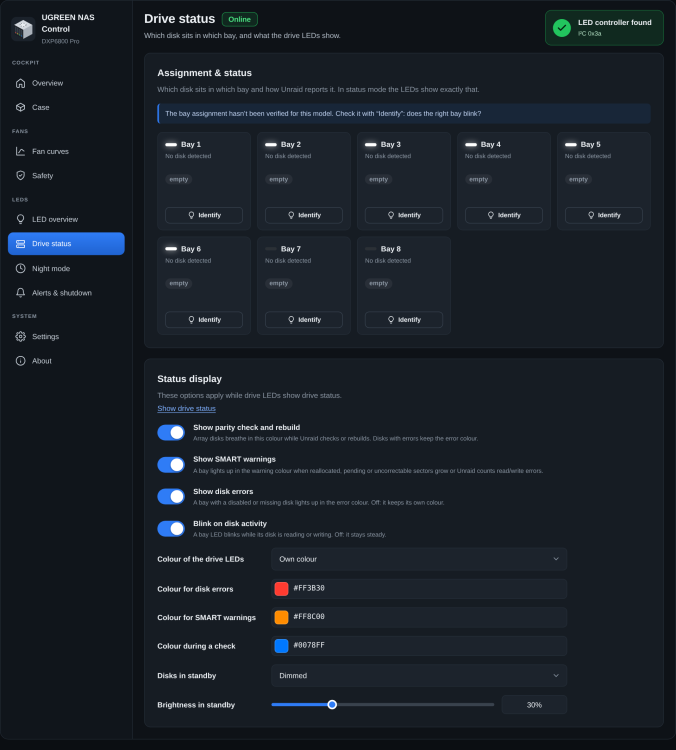Click the #FF8C00 hex colour field

pyautogui.click(x=419, y=617)
